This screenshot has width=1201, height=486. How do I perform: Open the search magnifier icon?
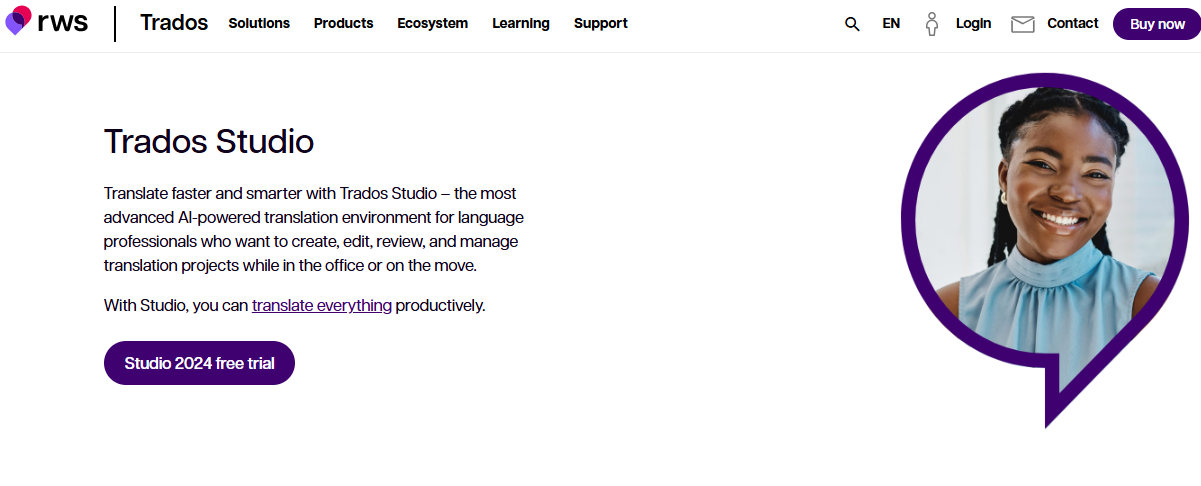click(852, 24)
